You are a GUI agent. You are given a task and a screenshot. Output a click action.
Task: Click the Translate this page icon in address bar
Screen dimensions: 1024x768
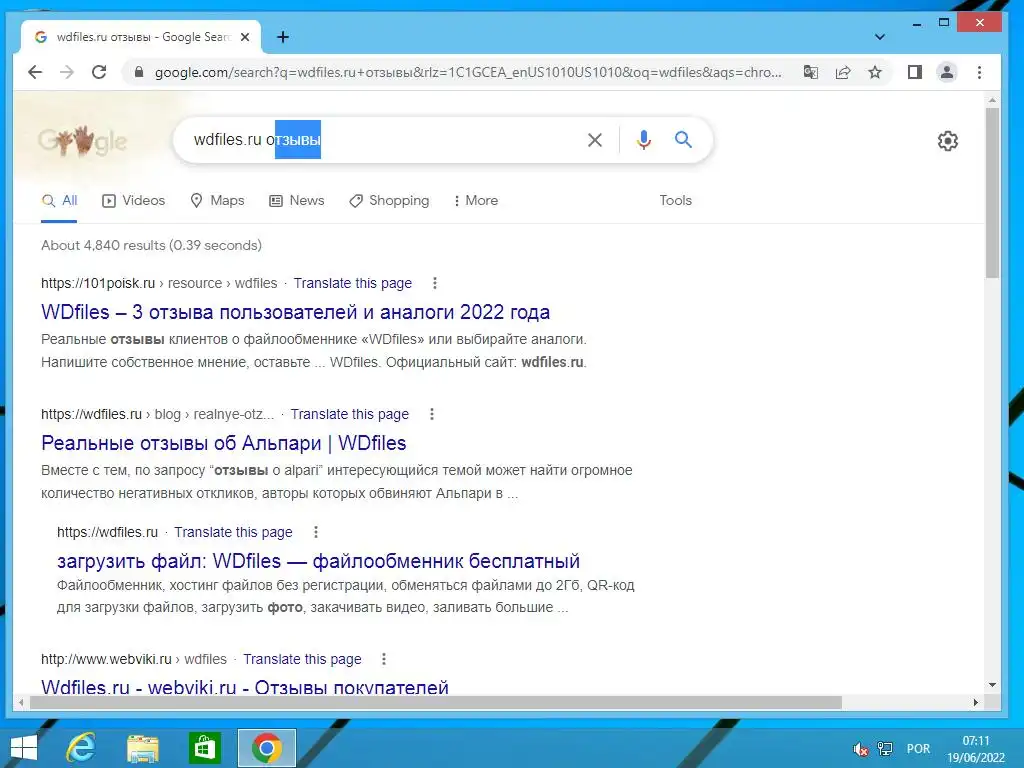pos(810,72)
